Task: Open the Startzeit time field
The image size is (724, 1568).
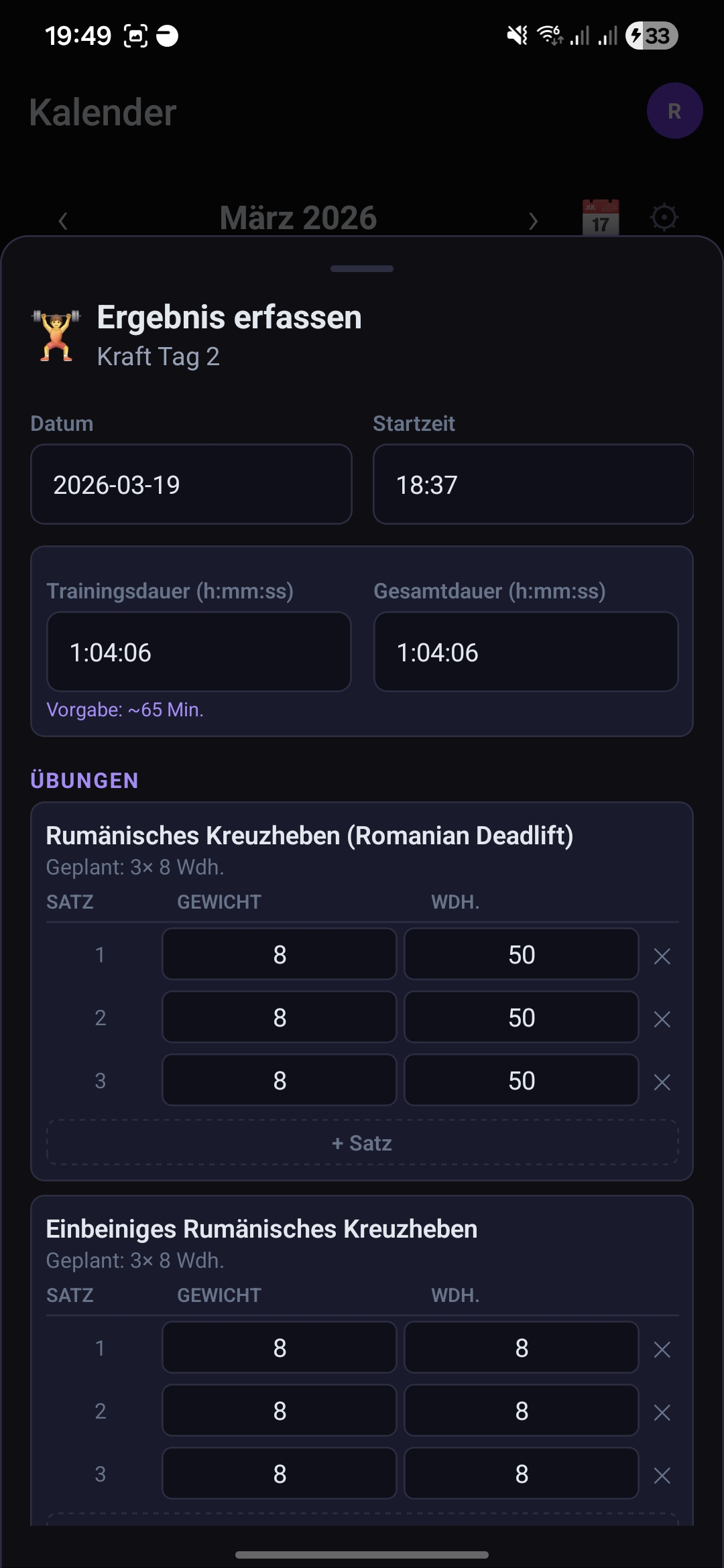Action: [x=533, y=484]
